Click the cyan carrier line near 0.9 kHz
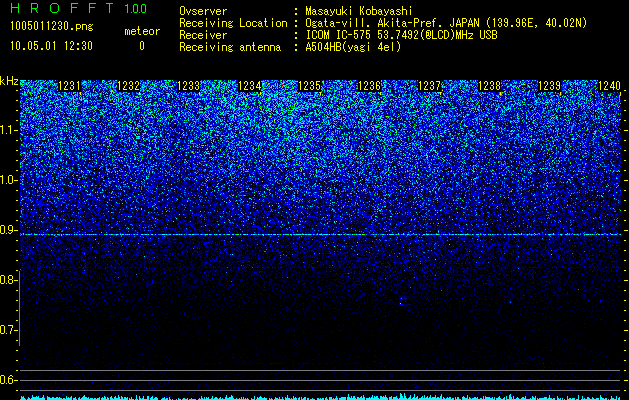The height and width of the screenshot is (400, 629). point(320,234)
